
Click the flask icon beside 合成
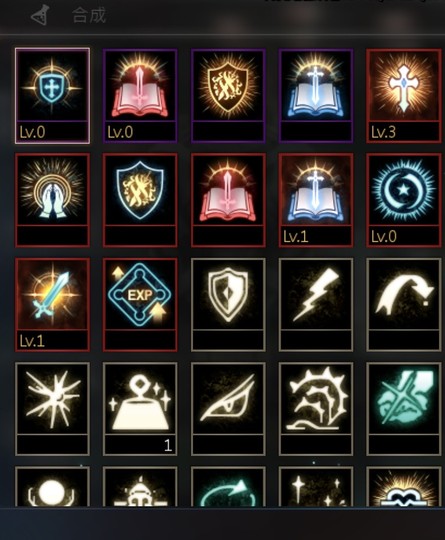pos(40,16)
